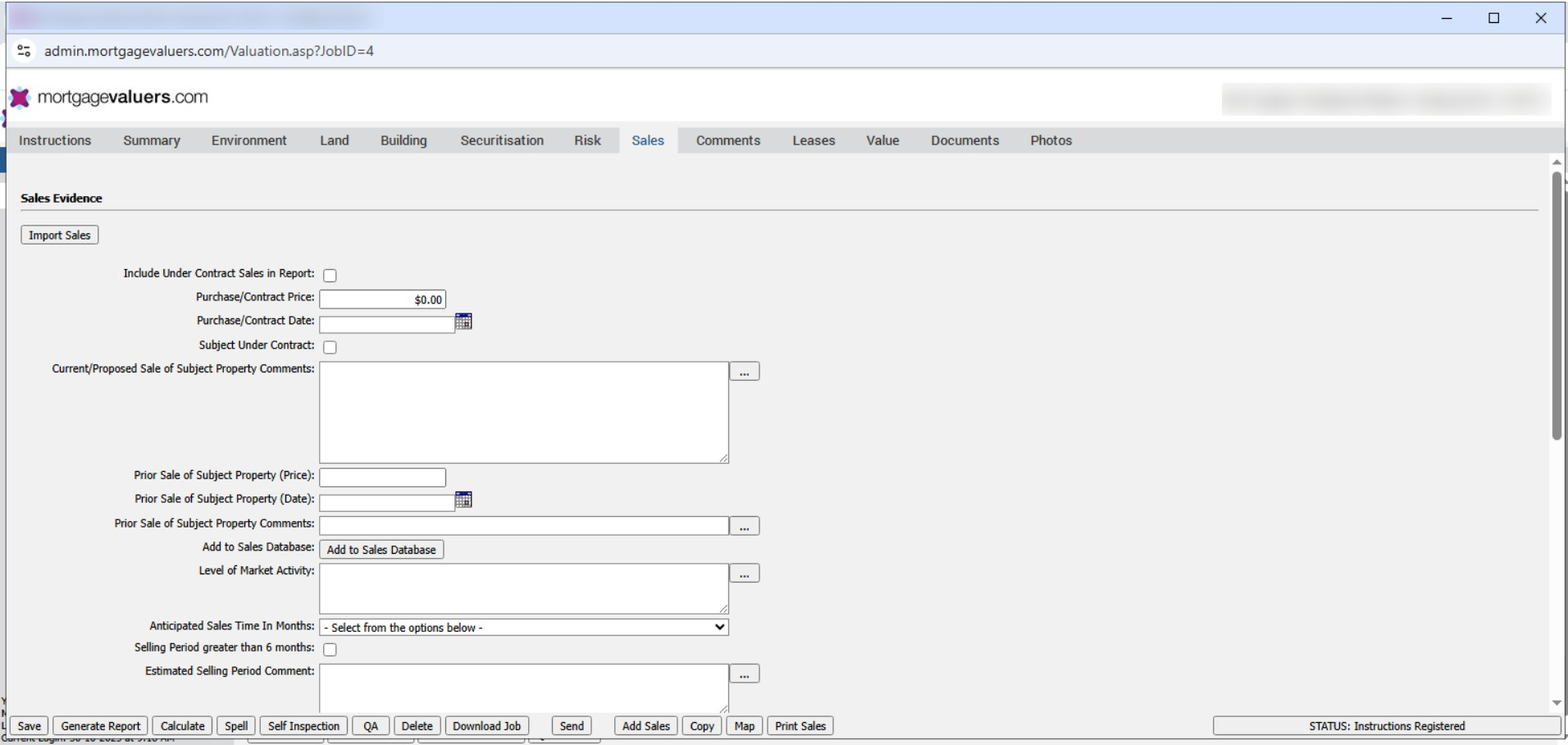This screenshot has height=745, width=1568.
Task: Click the QA button
Action: (x=371, y=726)
